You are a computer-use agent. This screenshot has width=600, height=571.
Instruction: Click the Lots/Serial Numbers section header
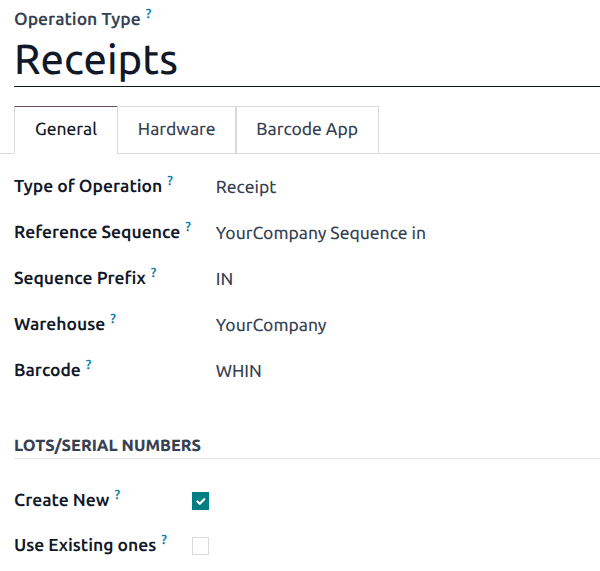click(107, 445)
